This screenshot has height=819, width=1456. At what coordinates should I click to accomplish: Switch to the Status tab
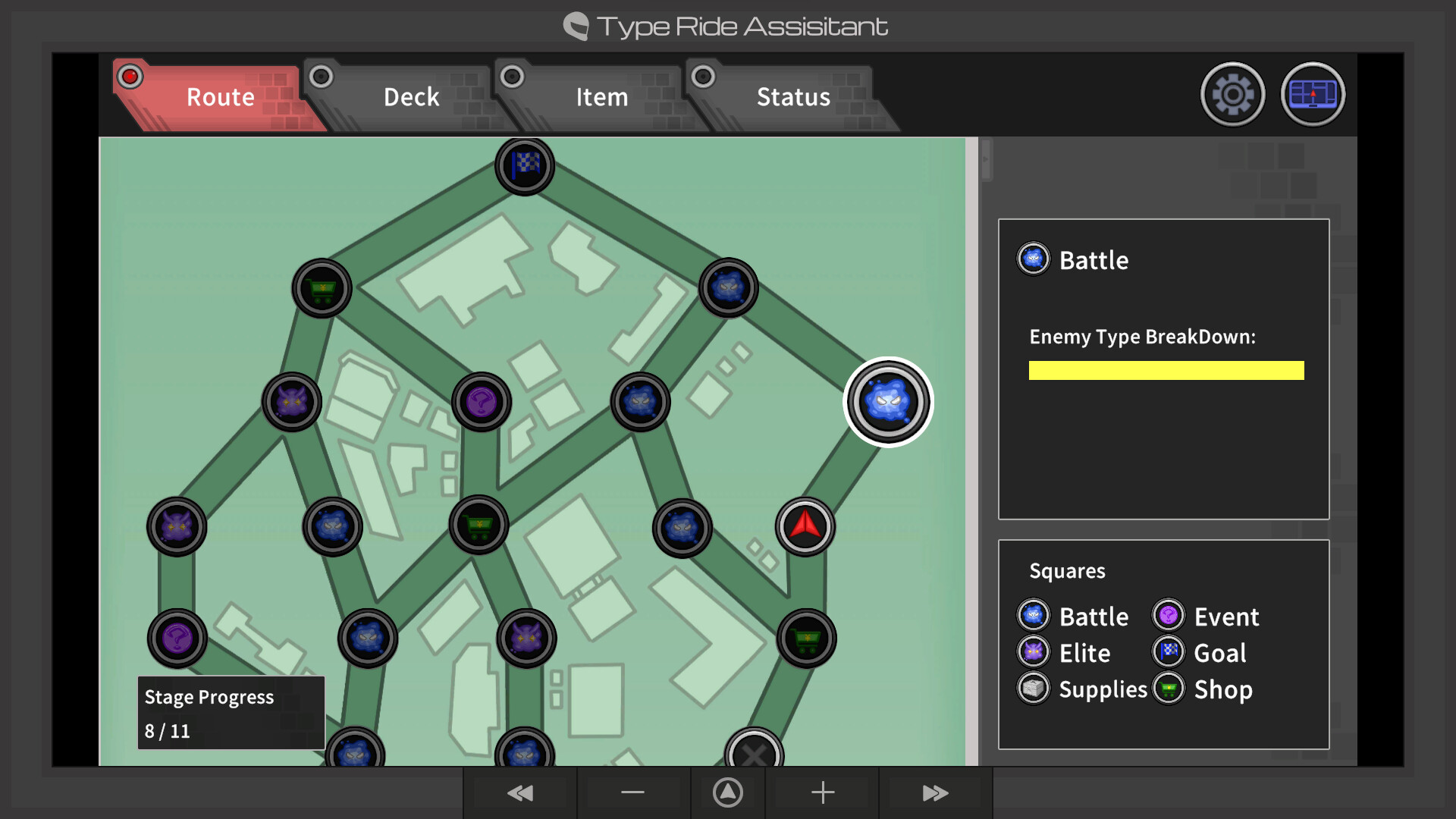pyautogui.click(x=792, y=96)
